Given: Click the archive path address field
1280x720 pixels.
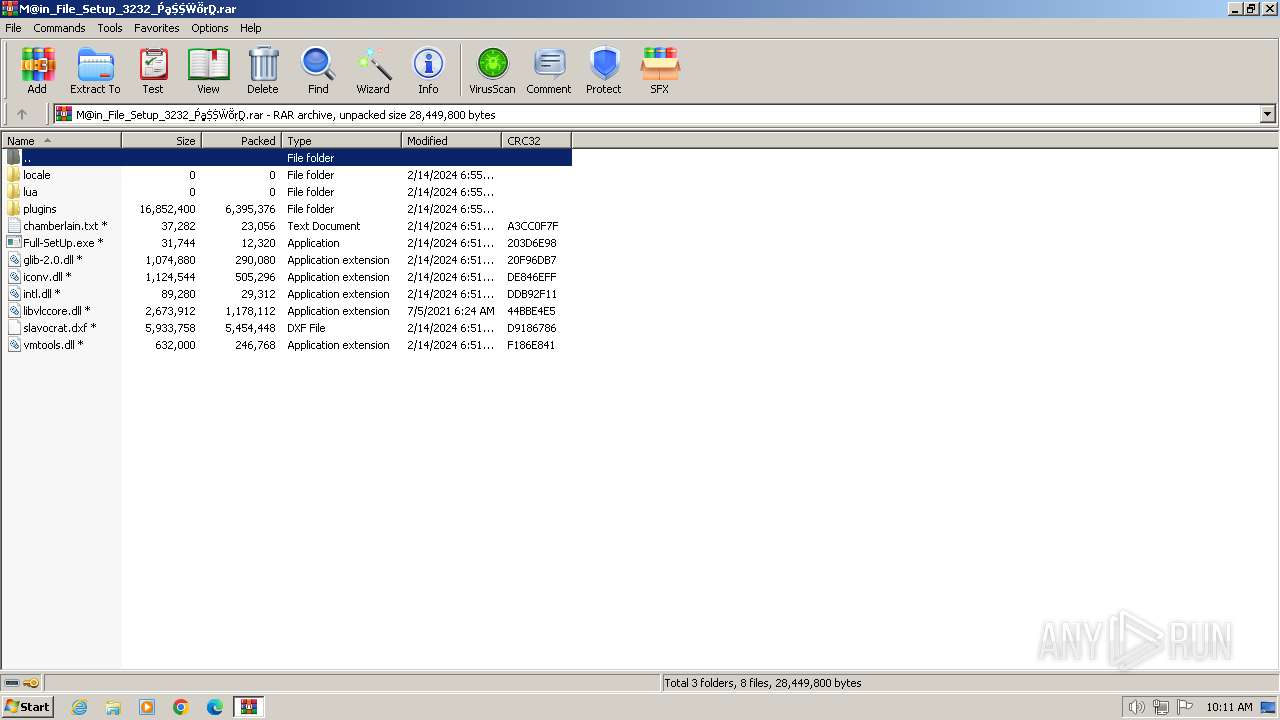Looking at the screenshot, I should coord(657,115).
